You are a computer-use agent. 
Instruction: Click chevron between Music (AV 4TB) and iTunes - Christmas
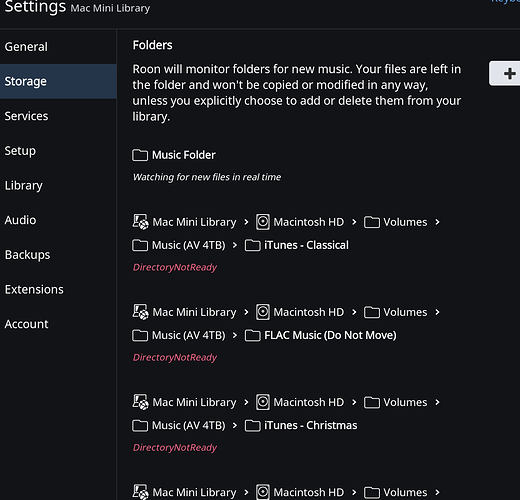pyautogui.click(x=235, y=426)
